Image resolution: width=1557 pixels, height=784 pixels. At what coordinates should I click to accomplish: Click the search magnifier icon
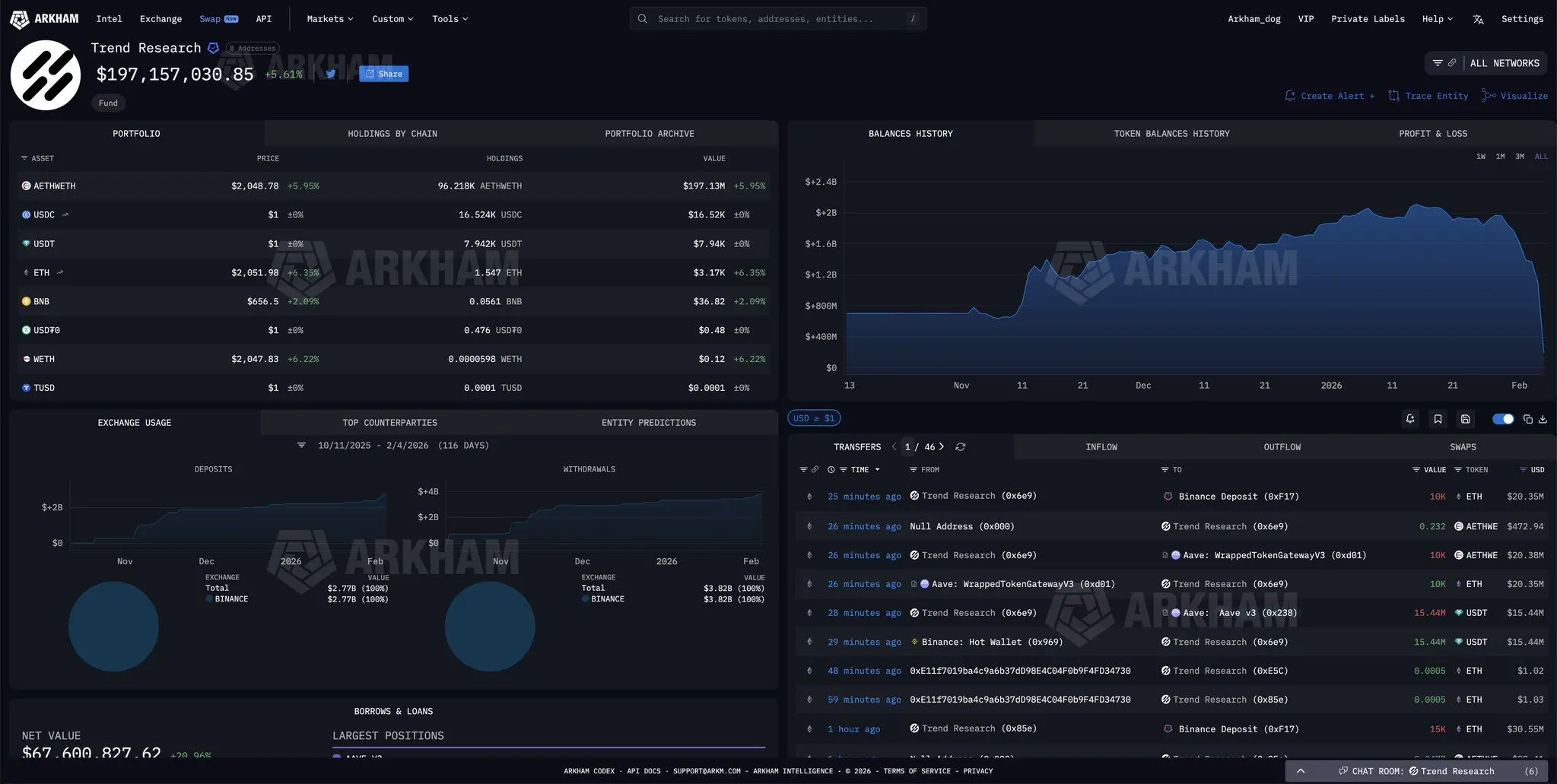pos(643,19)
